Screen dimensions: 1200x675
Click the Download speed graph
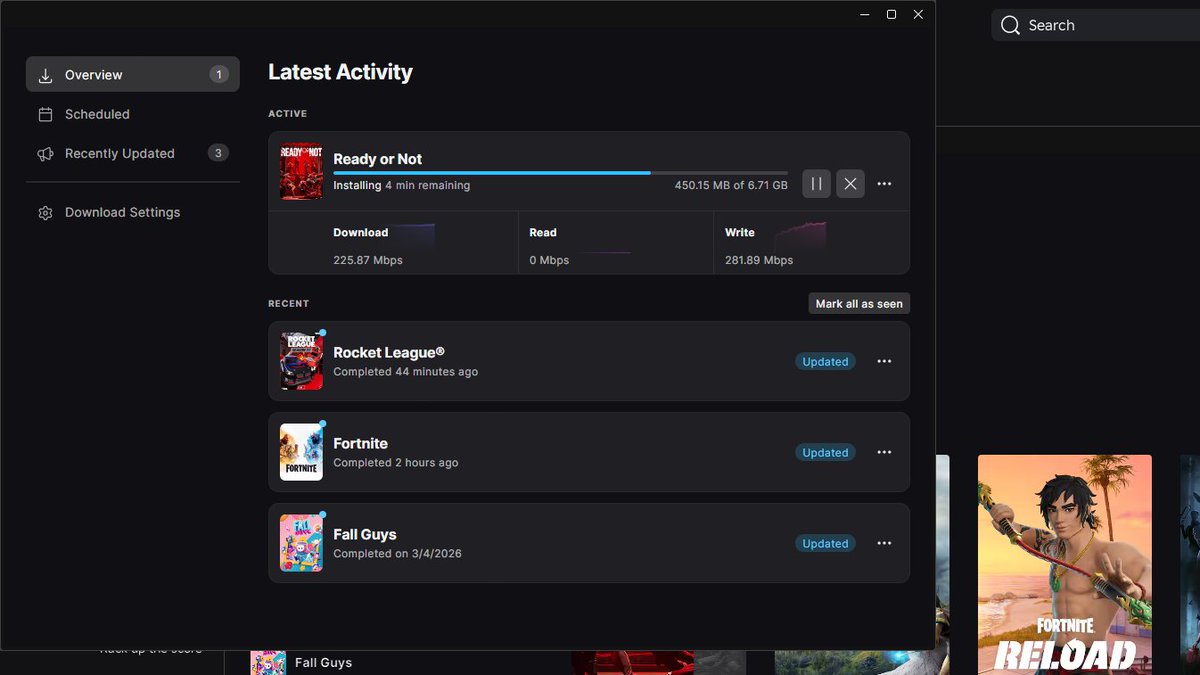(x=414, y=236)
